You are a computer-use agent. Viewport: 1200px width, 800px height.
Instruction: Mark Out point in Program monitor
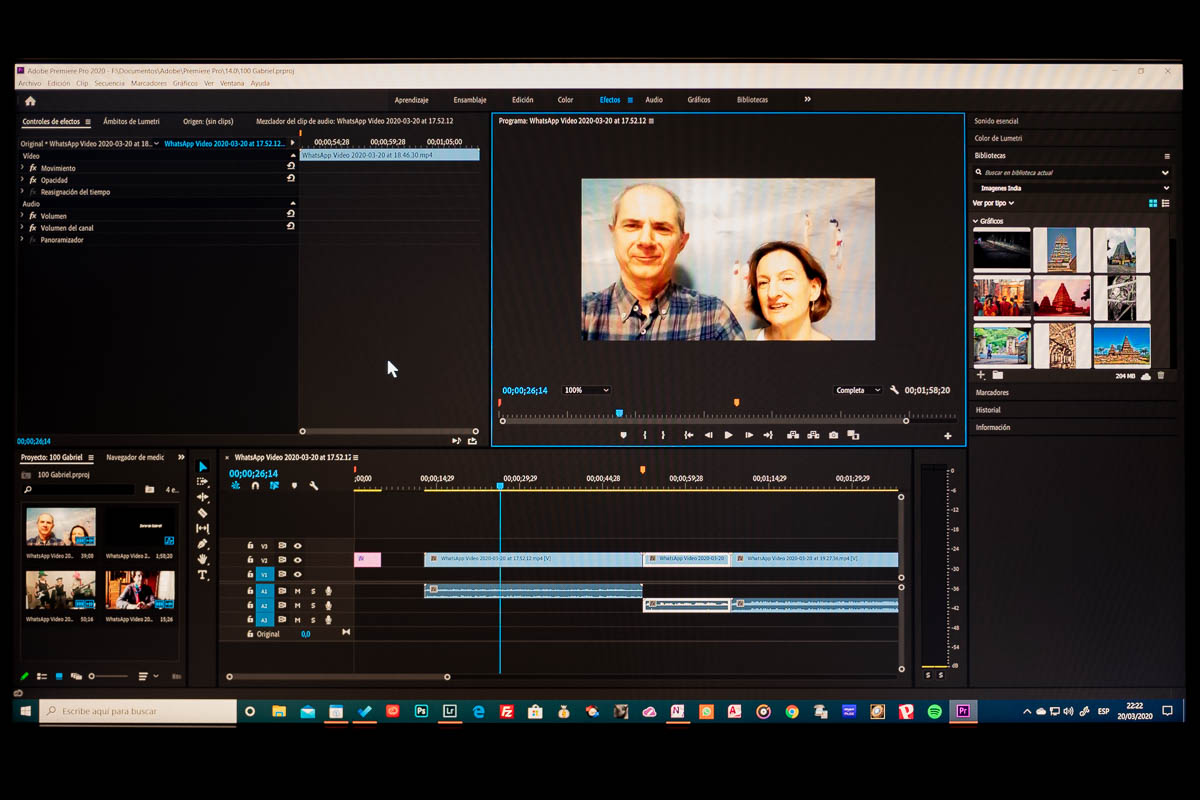pyautogui.click(x=662, y=435)
